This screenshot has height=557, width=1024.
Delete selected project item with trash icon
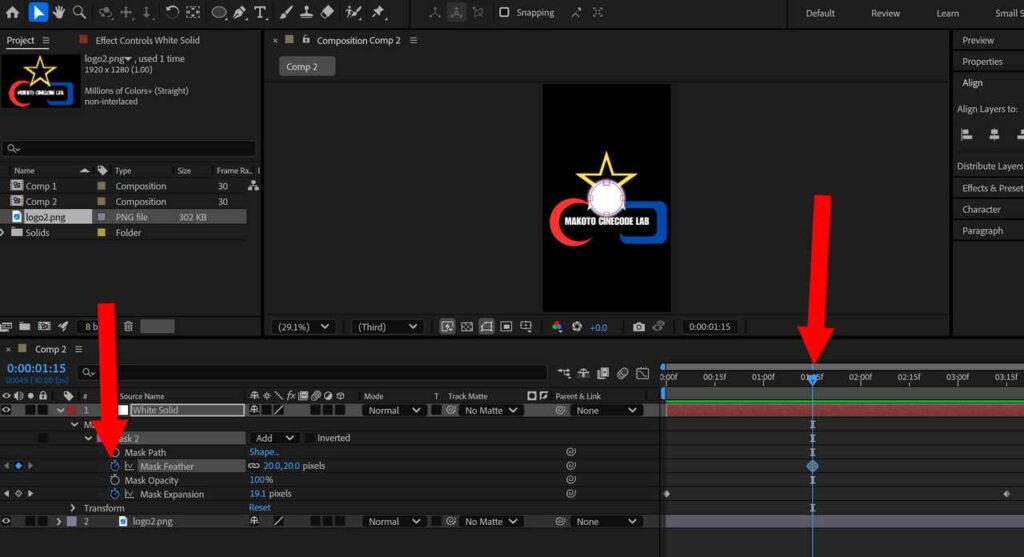coord(128,326)
